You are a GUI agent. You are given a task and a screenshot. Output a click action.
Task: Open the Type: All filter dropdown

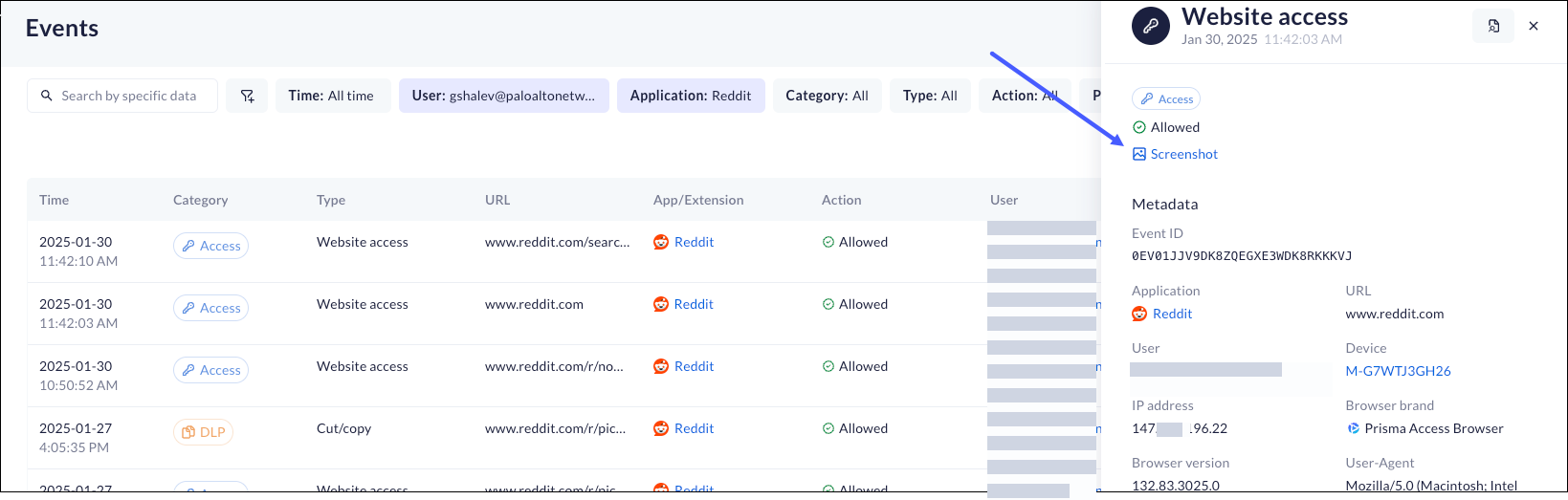(930, 96)
